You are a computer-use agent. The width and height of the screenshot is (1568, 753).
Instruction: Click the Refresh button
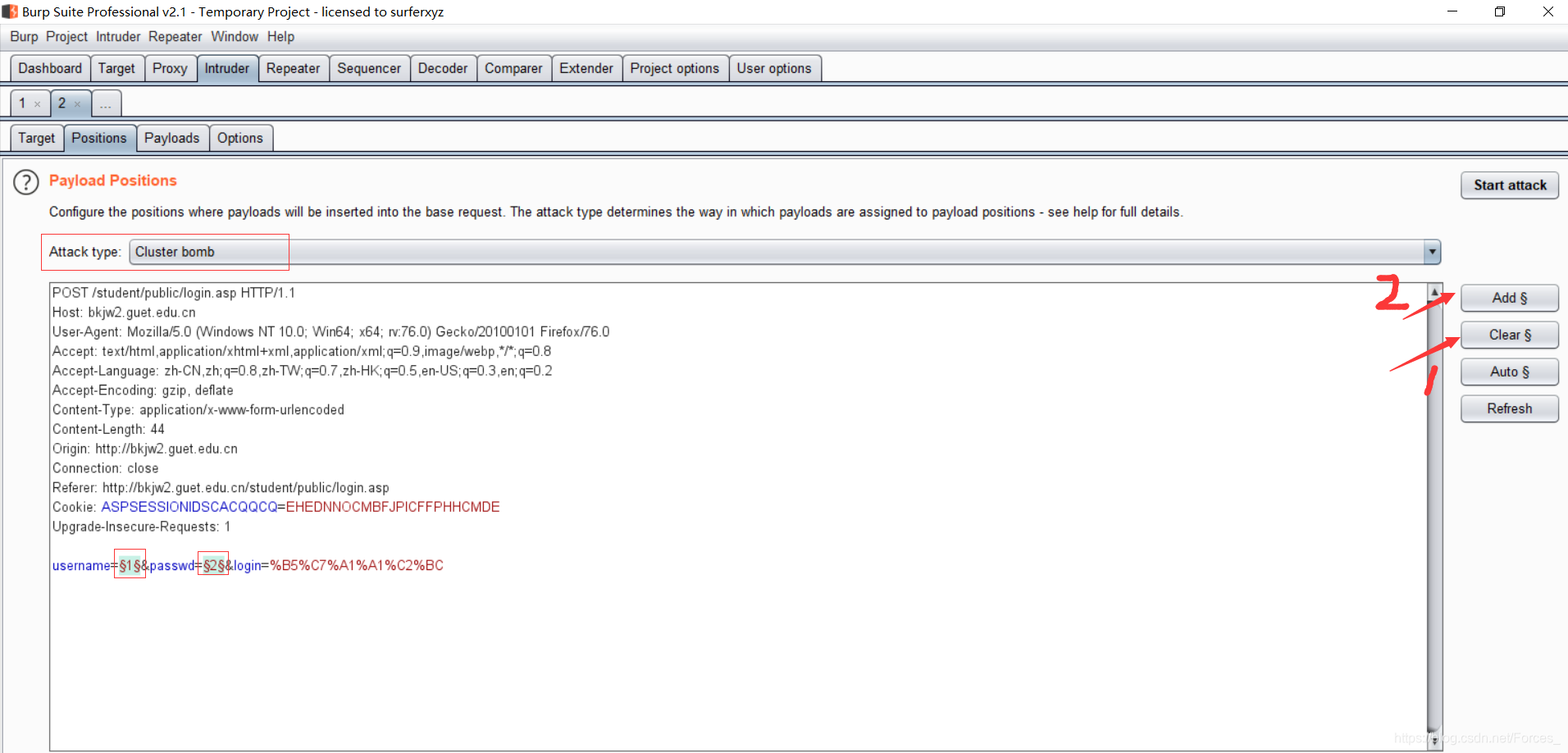coord(1510,408)
